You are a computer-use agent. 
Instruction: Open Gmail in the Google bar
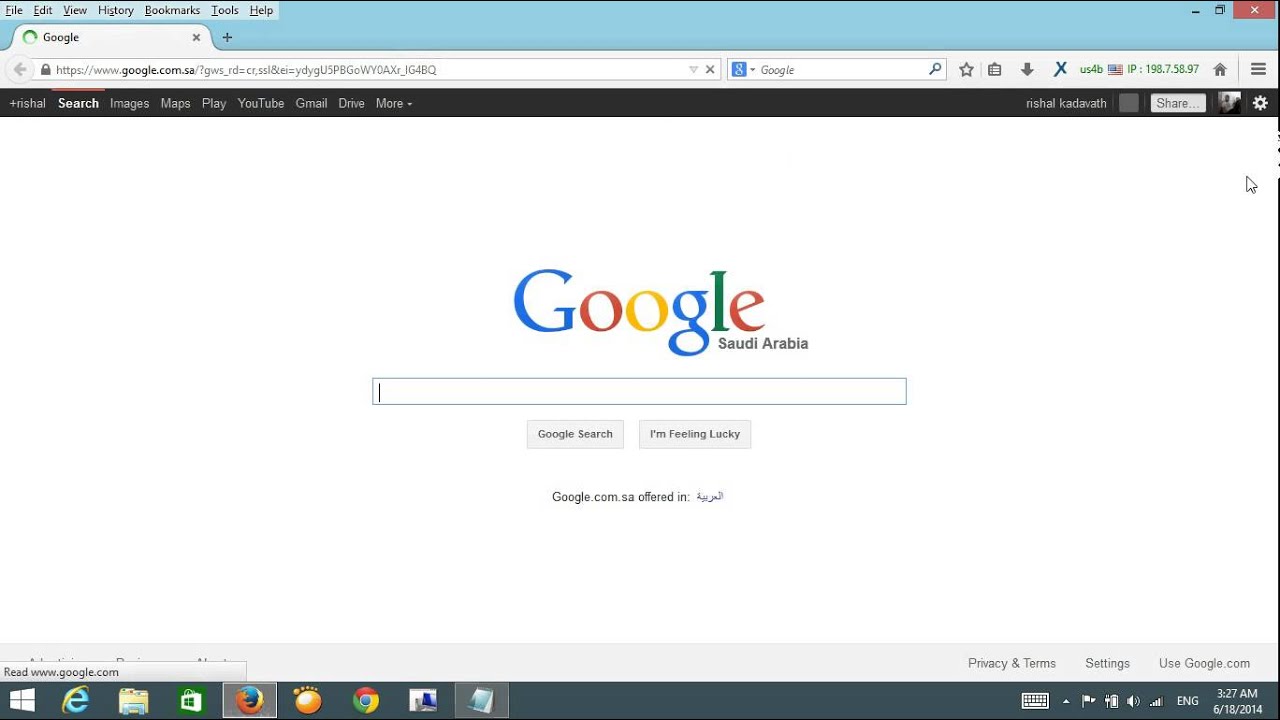click(x=311, y=103)
